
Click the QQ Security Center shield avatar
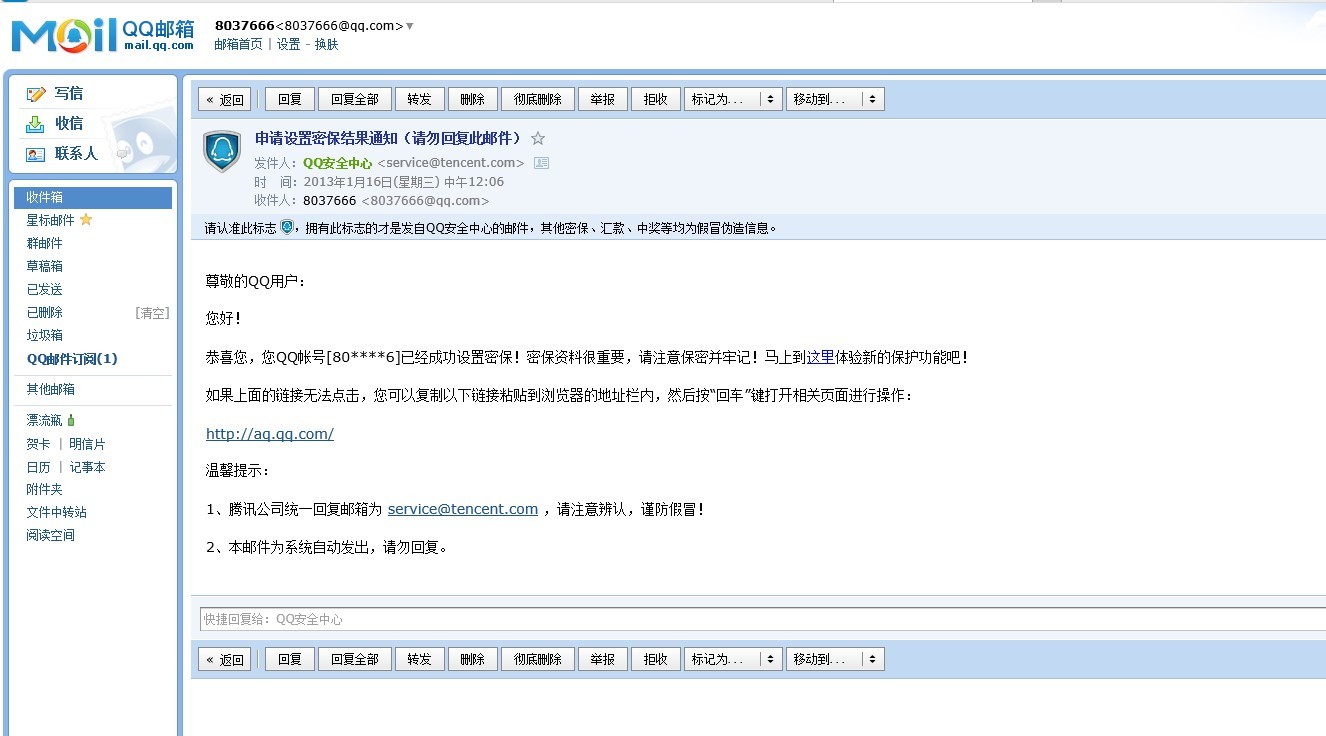(x=222, y=151)
